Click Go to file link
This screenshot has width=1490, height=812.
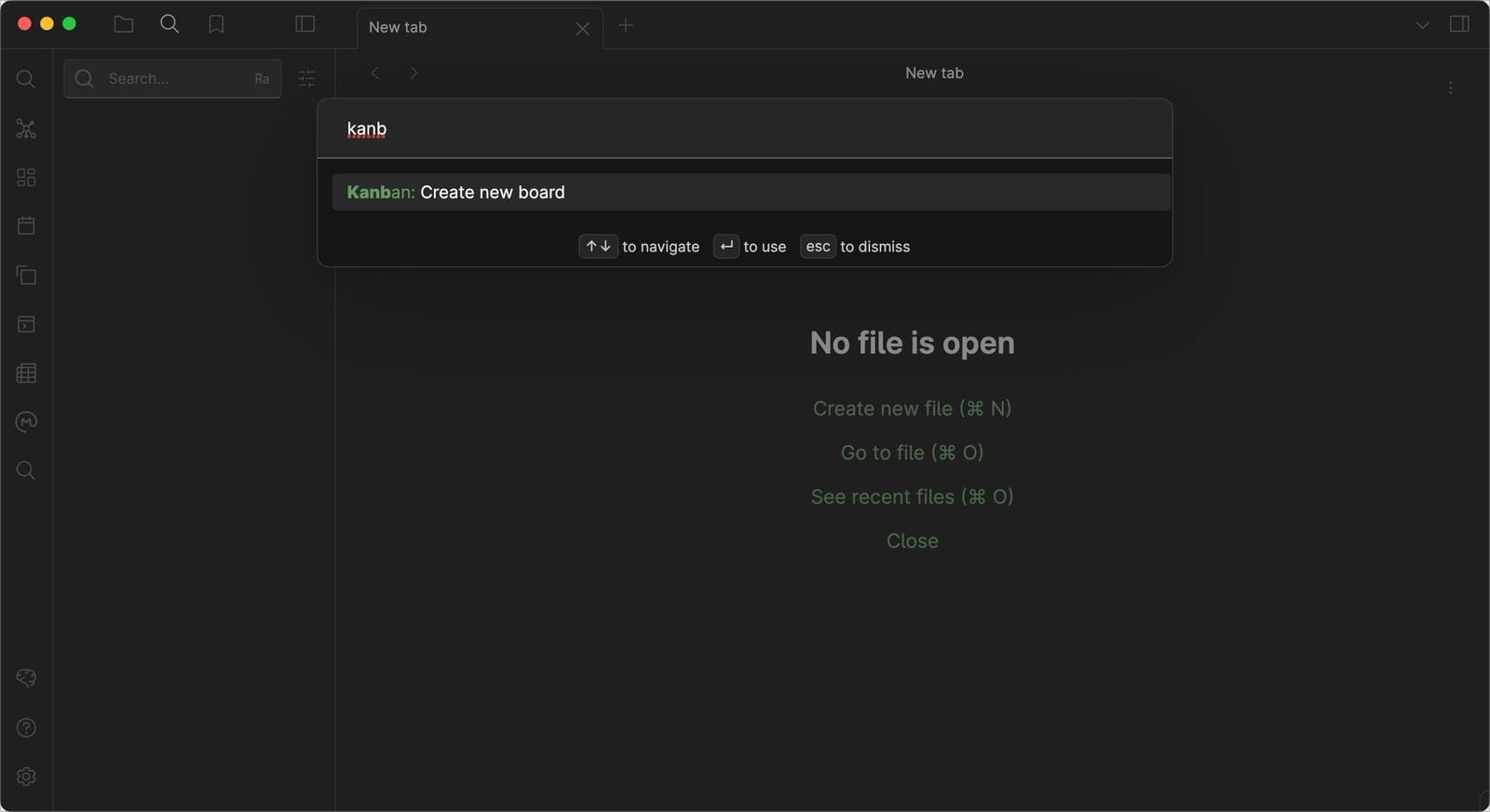[912, 453]
